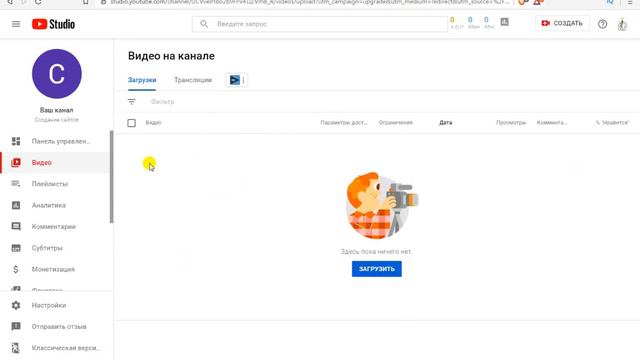Open the Analytics sidebar icon
This screenshot has width=640, height=360.
tap(16, 205)
